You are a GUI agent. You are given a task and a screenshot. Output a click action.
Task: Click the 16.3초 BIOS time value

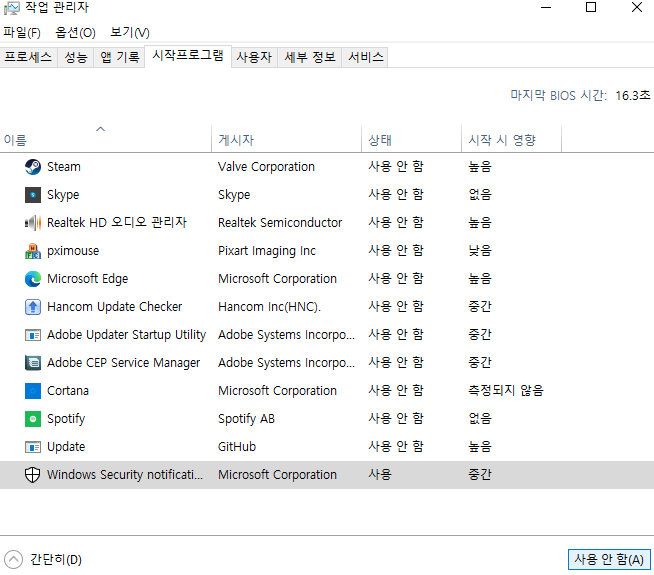pyautogui.click(x=633, y=95)
